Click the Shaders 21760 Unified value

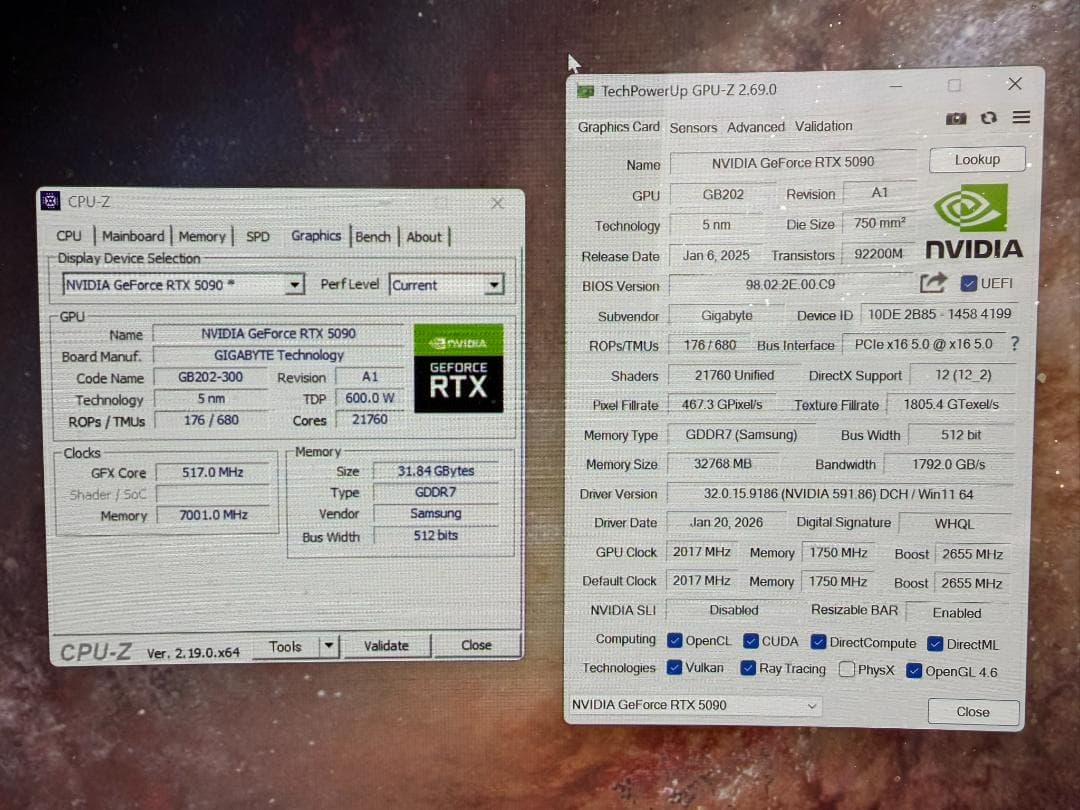click(734, 375)
